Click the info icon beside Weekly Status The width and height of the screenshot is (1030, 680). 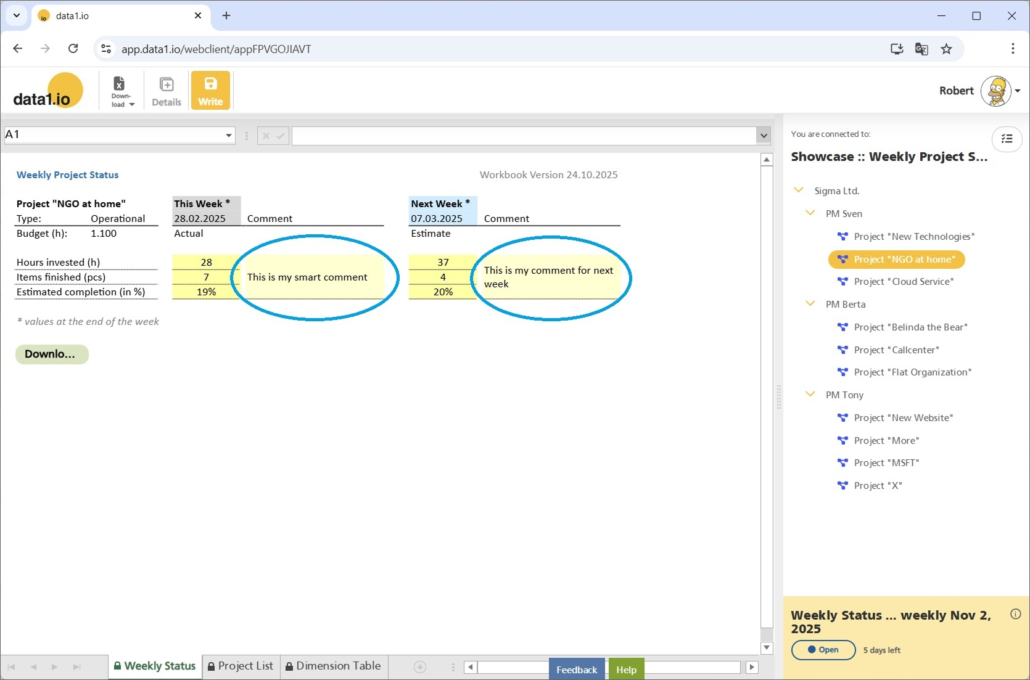1015,614
